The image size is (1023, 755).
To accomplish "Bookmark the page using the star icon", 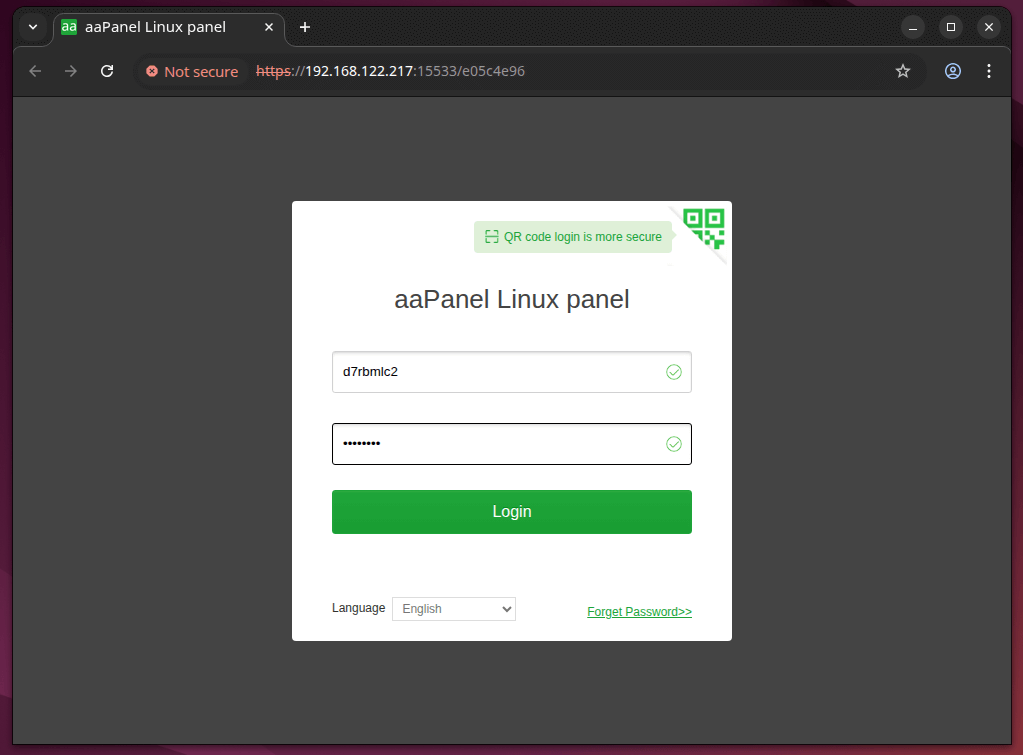I will (903, 71).
